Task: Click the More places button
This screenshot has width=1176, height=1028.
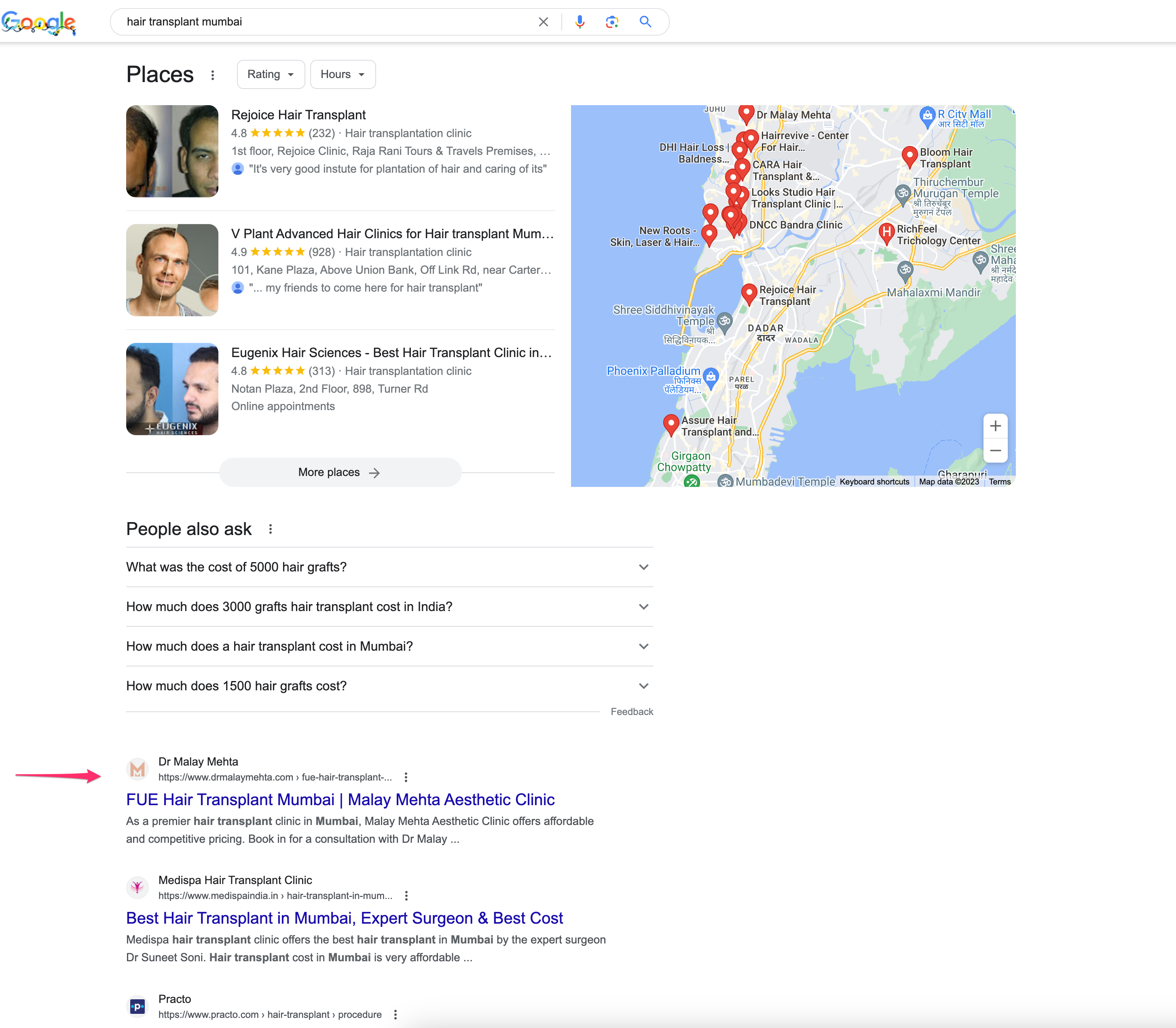Action: pyautogui.click(x=340, y=472)
